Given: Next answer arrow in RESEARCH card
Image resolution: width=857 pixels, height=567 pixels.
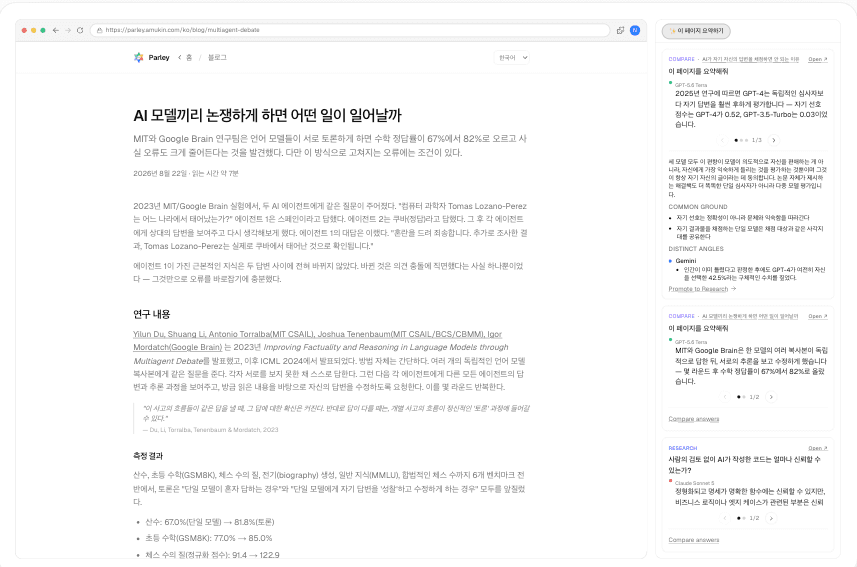Looking at the screenshot, I should click(771, 518).
